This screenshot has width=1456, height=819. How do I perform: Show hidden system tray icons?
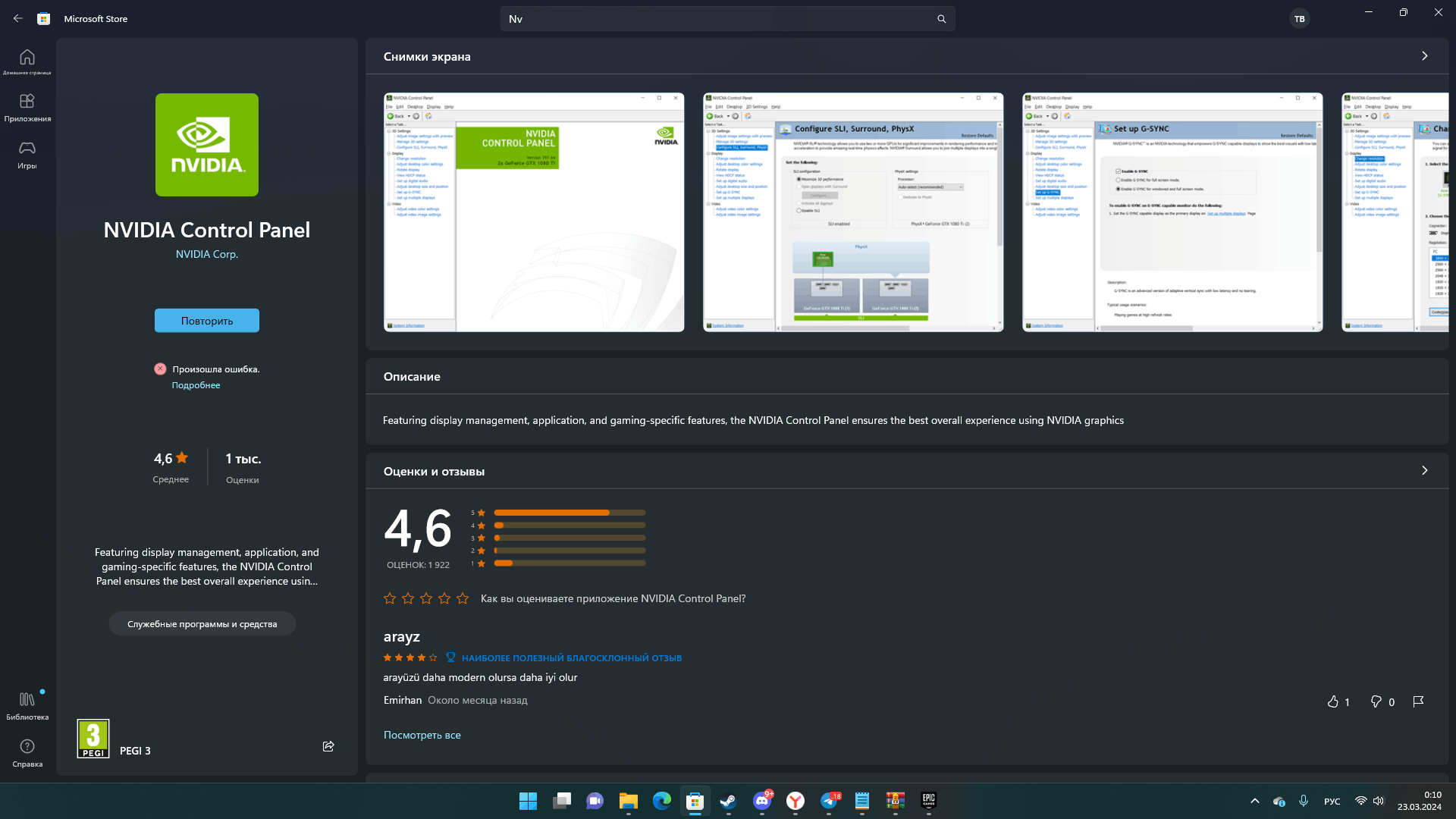[x=1255, y=801]
